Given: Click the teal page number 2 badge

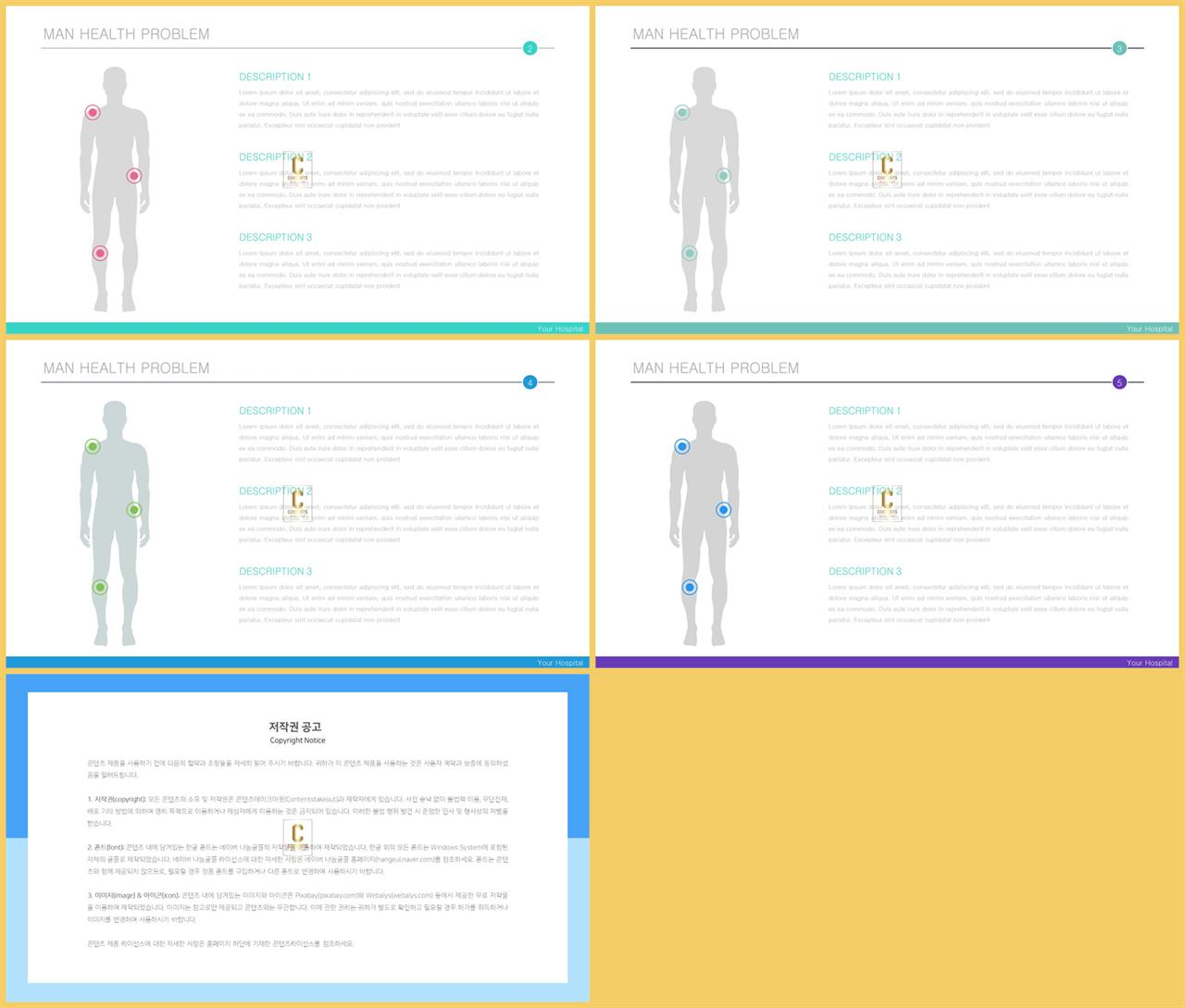Looking at the screenshot, I should pyautogui.click(x=530, y=48).
